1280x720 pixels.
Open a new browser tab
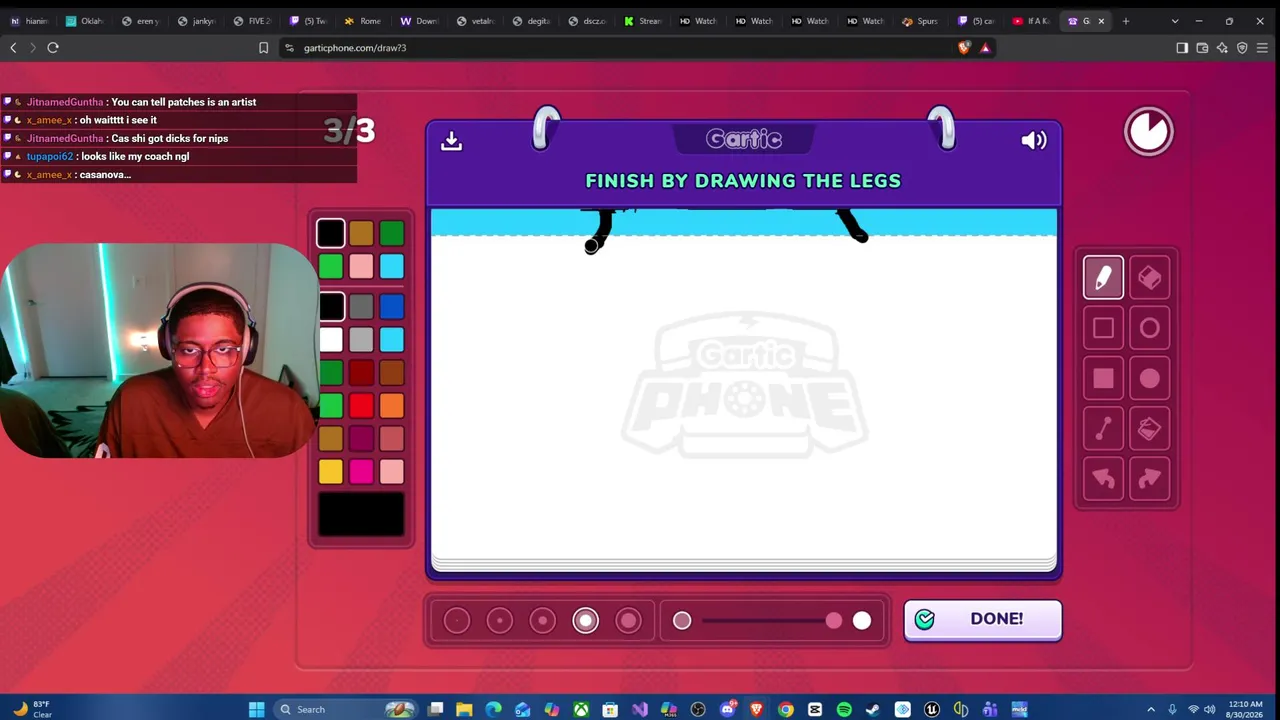[1126, 21]
